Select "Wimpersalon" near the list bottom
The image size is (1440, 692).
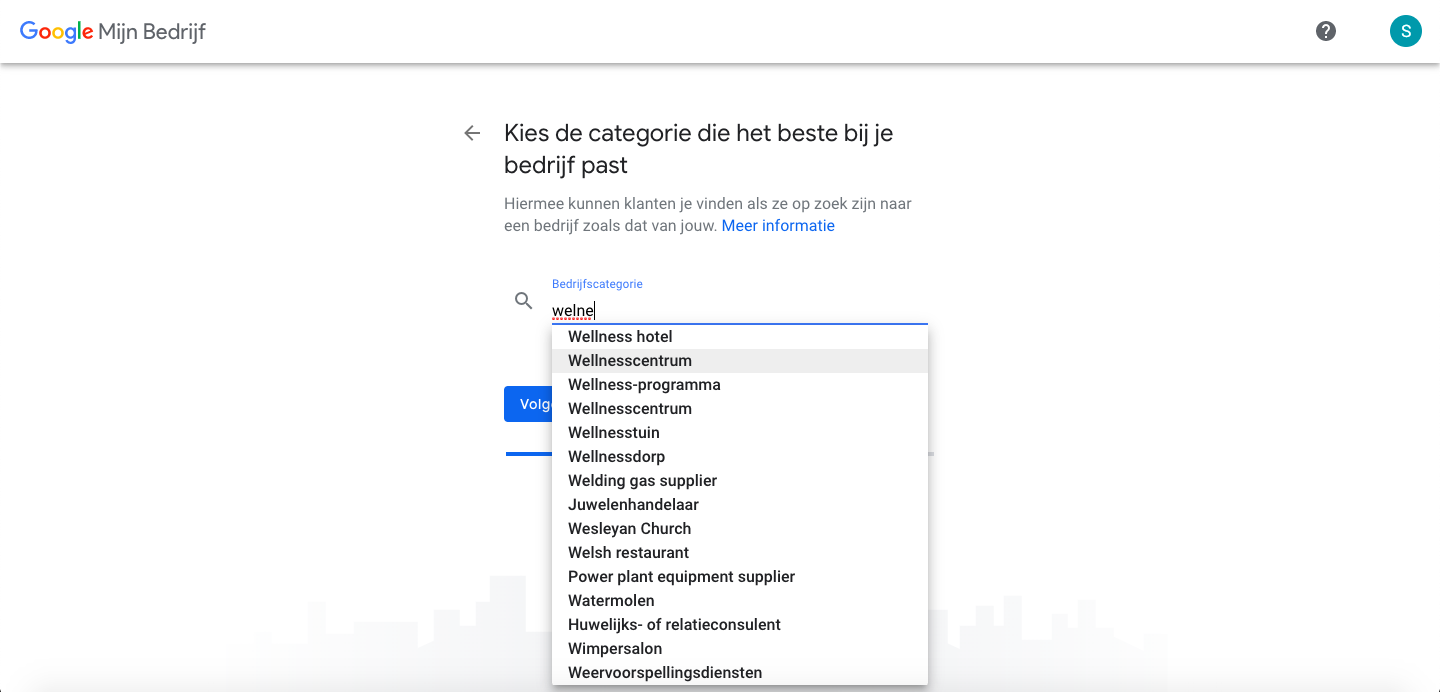(x=614, y=648)
